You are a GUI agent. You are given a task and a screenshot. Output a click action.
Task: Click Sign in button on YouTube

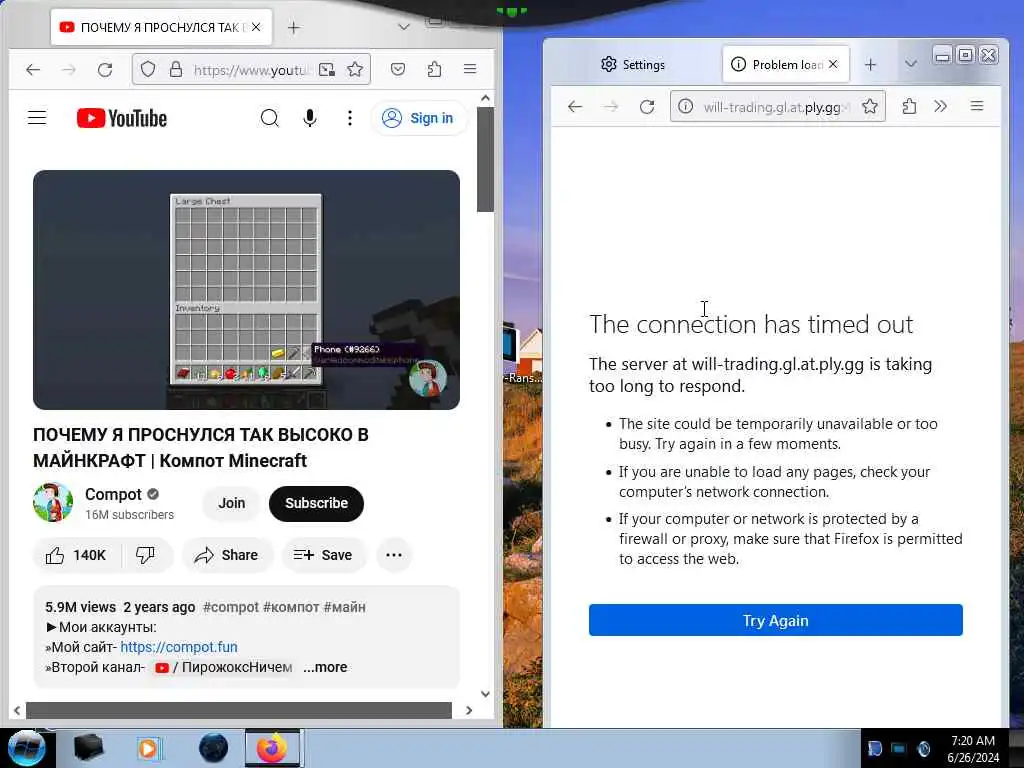(418, 118)
